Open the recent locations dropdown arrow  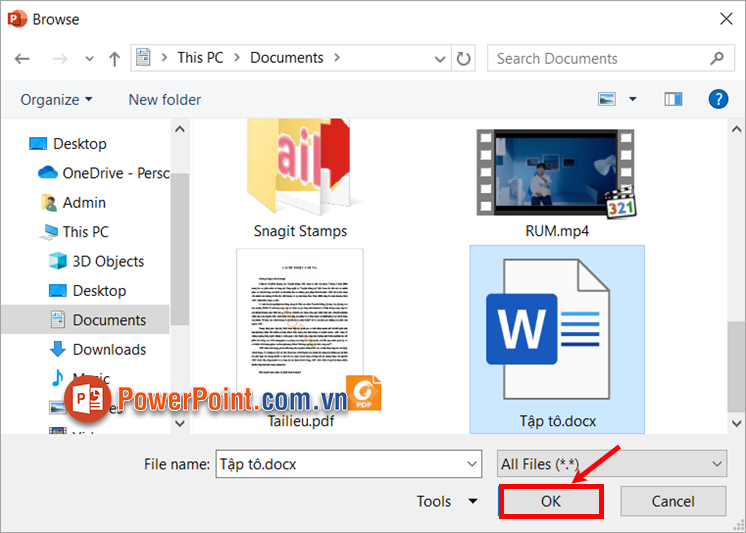pyautogui.click(x=89, y=59)
